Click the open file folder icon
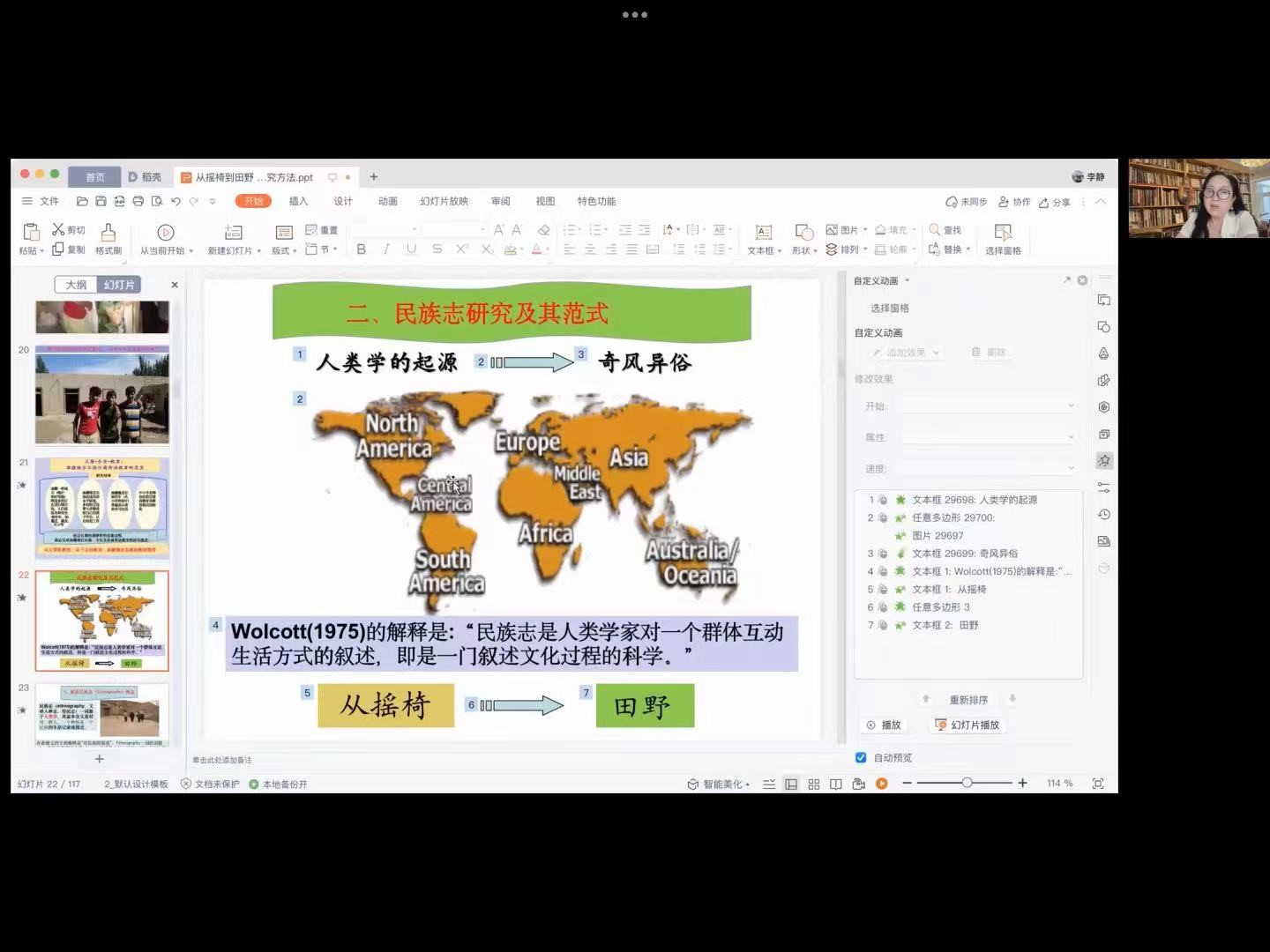1270x952 pixels. (x=82, y=202)
